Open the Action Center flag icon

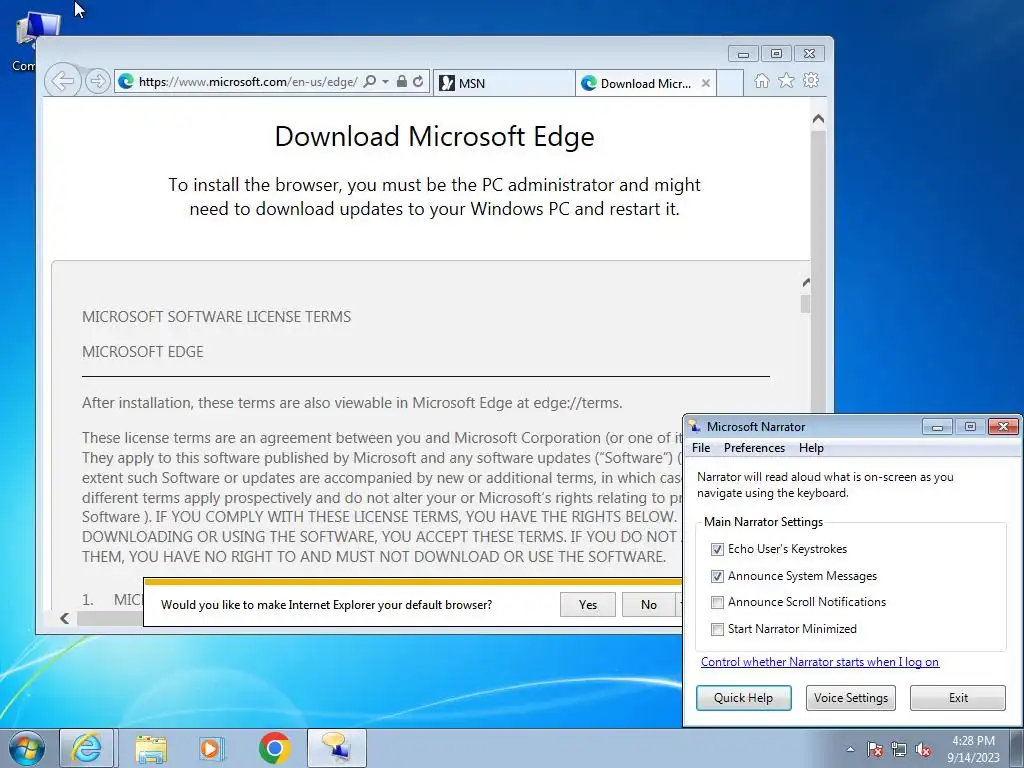click(874, 749)
